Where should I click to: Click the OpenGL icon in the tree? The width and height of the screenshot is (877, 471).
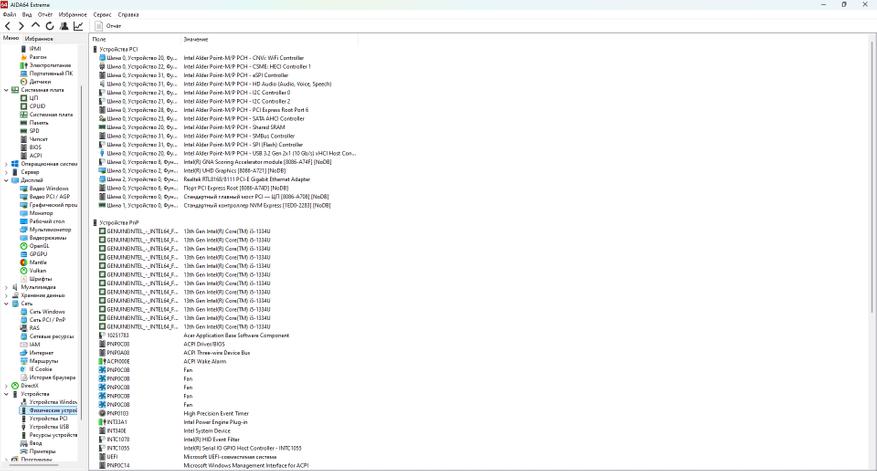click(23, 246)
